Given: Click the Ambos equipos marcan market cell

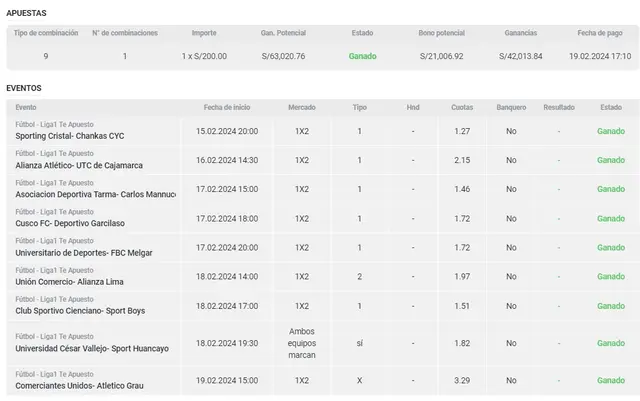Looking at the screenshot, I should pos(301,343).
